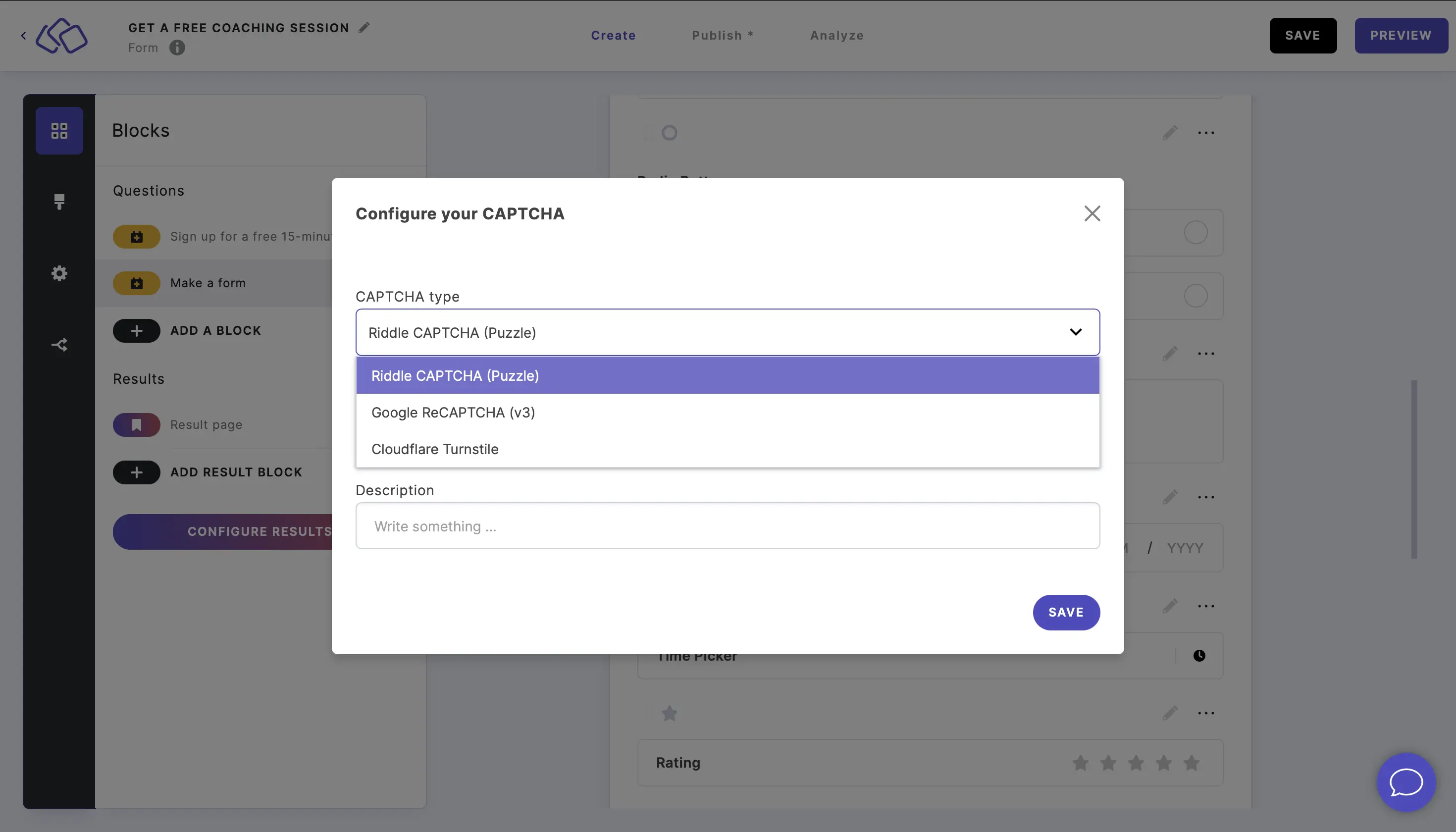Select the Make a form question block
This screenshot has height=832, width=1456.
tap(213, 283)
